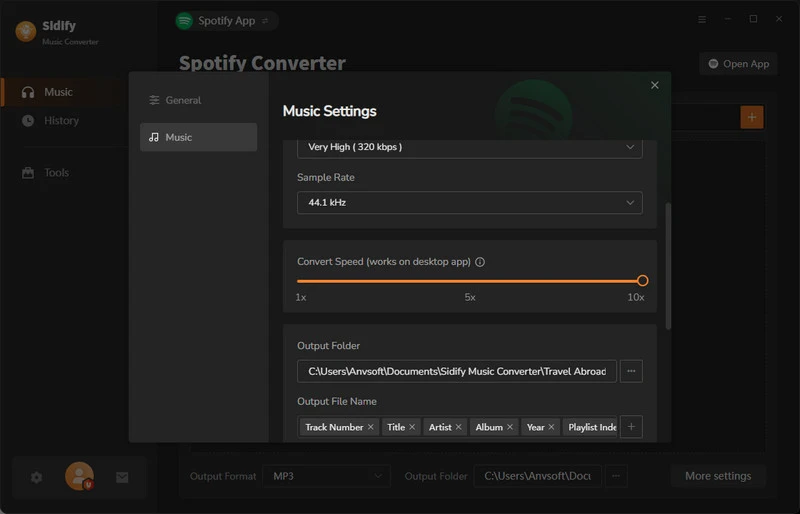Click the sliders icon beside General

(154, 100)
